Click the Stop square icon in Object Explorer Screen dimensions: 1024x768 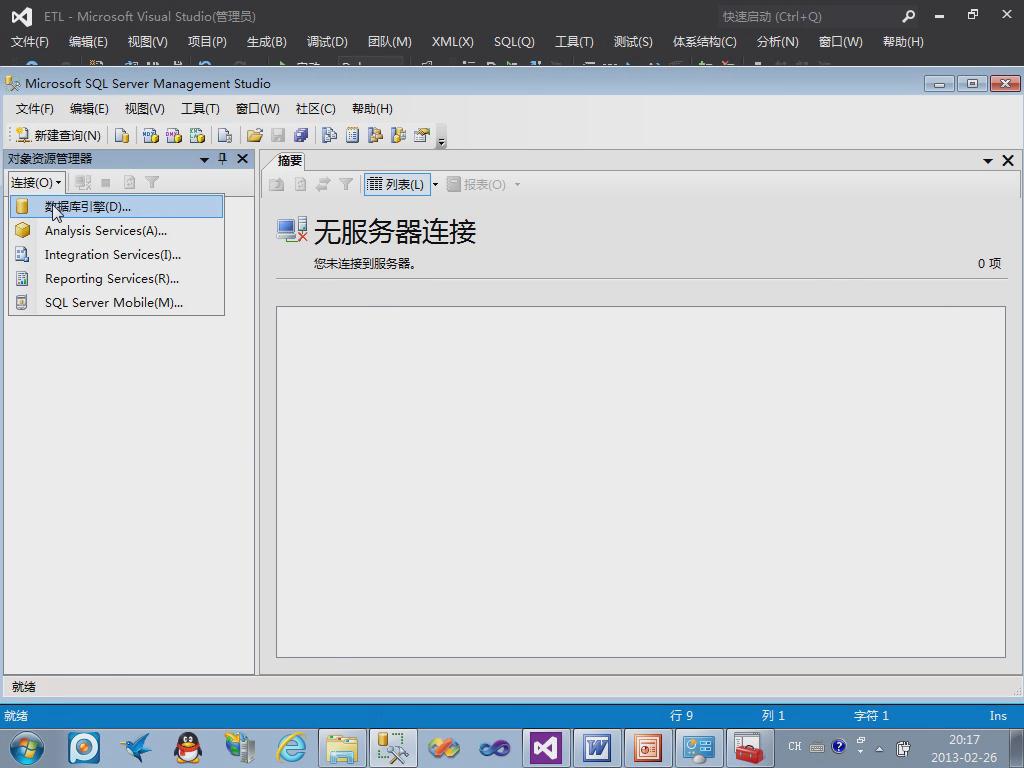coord(106,182)
